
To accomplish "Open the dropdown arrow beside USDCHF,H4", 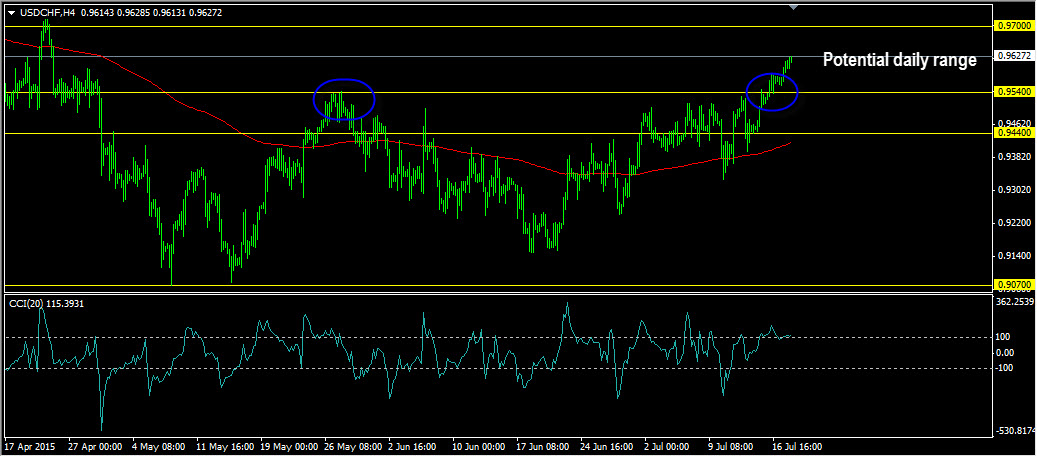I will pyautogui.click(x=11, y=12).
